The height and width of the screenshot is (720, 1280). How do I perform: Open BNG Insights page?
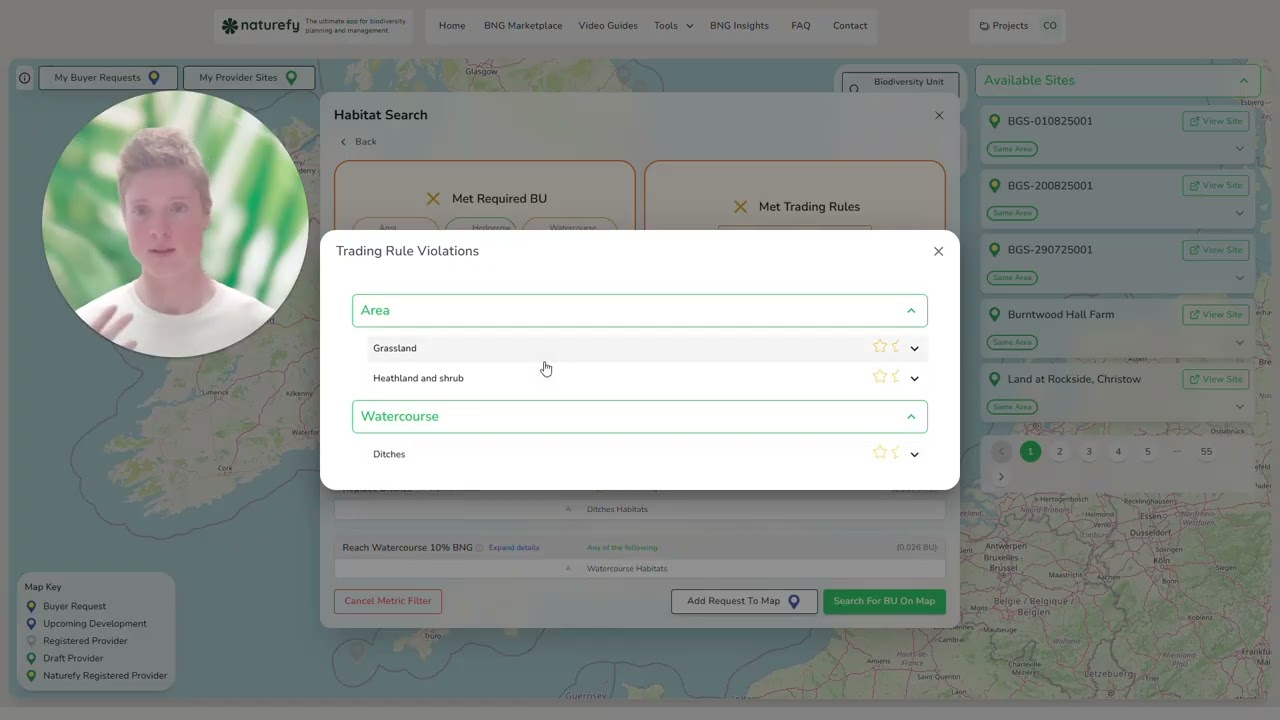(739, 26)
